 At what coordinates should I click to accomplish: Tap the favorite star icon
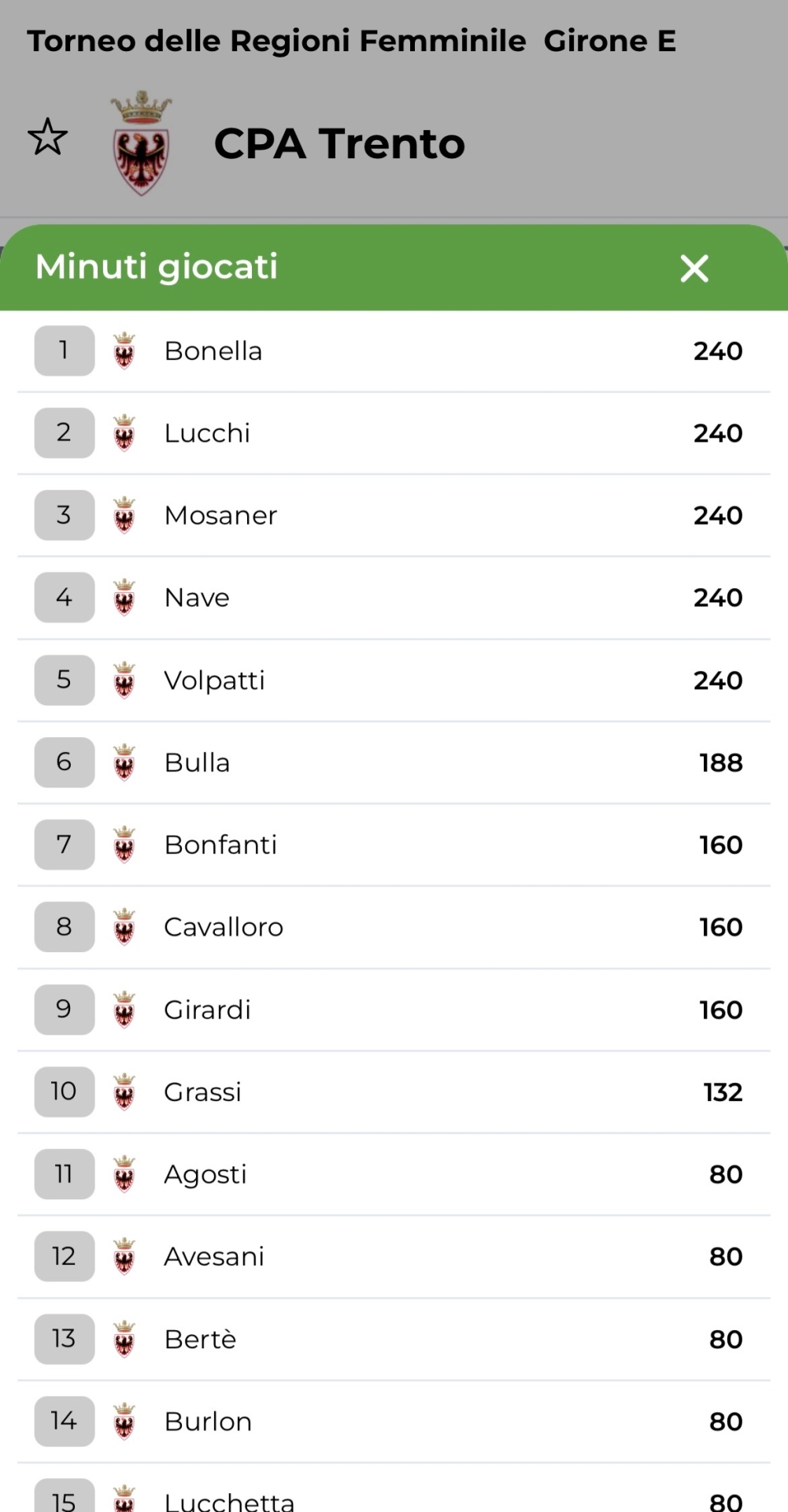[x=48, y=137]
